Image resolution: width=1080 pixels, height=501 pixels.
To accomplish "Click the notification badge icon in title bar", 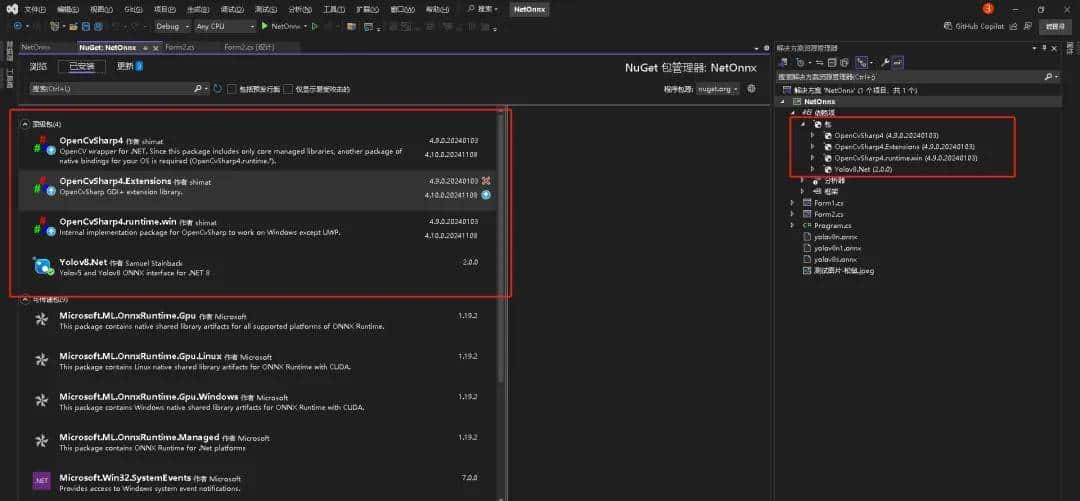I will coord(988,9).
